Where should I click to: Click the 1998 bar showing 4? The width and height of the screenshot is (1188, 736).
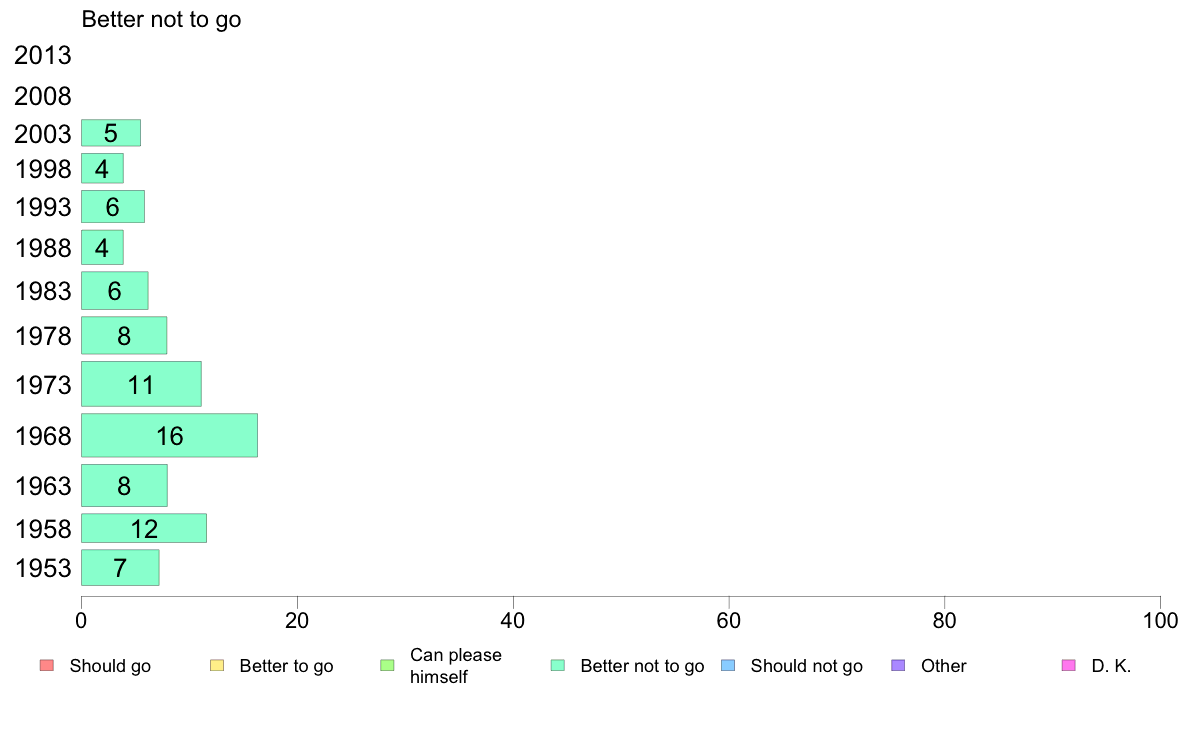click(102, 169)
